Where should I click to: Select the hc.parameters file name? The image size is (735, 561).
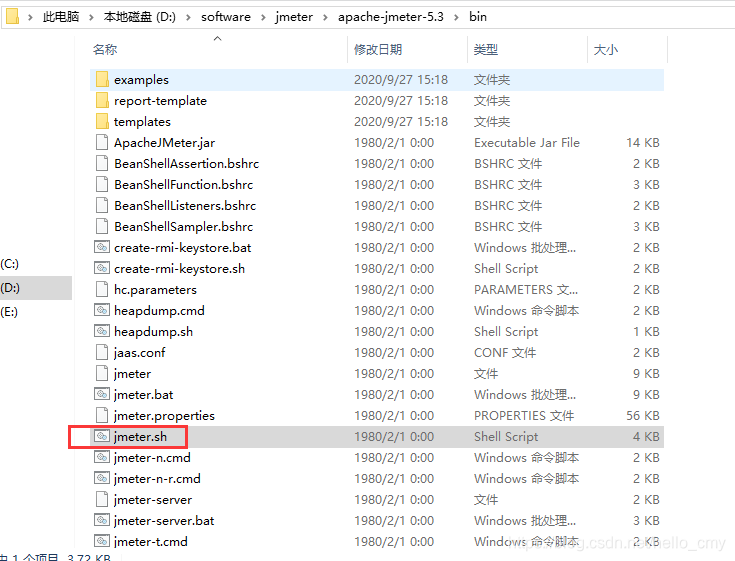click(x=155, y=290)
